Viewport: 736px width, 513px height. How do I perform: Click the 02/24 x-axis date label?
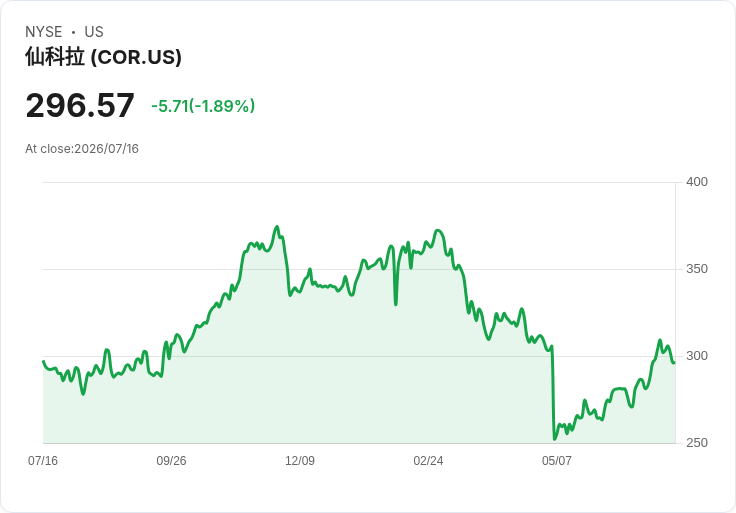[x=428, y=461]
